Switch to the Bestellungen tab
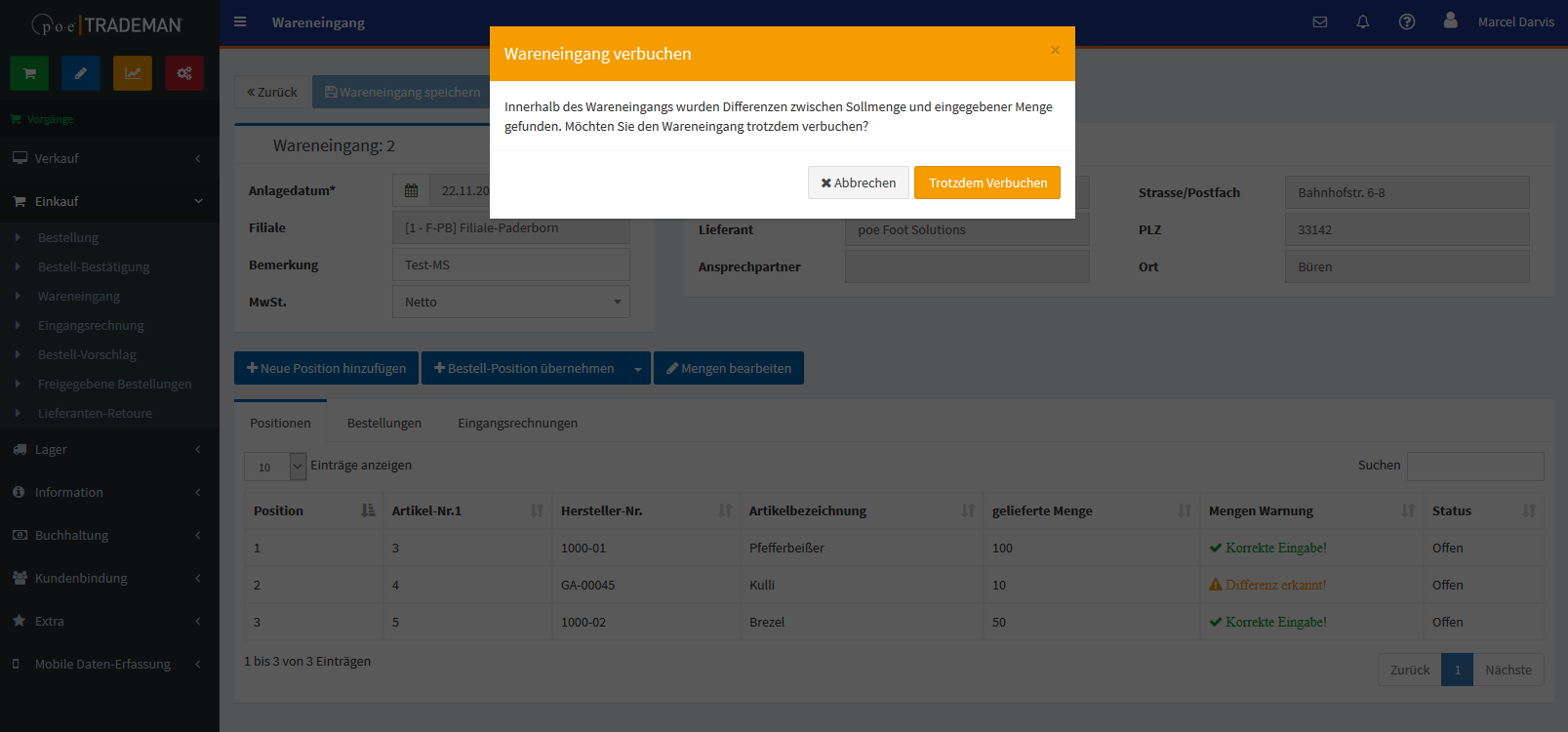This screenshot has width=1568, height=732. pos(384,423)
